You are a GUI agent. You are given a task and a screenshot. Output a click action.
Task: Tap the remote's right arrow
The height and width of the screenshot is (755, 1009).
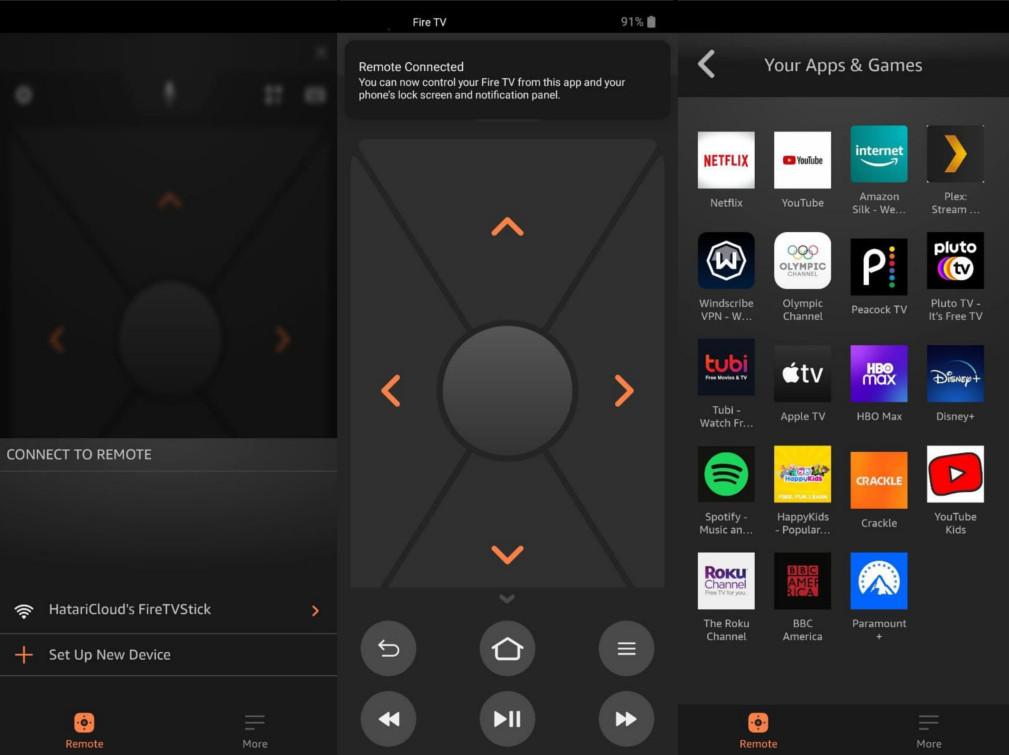tap(624, 391)
